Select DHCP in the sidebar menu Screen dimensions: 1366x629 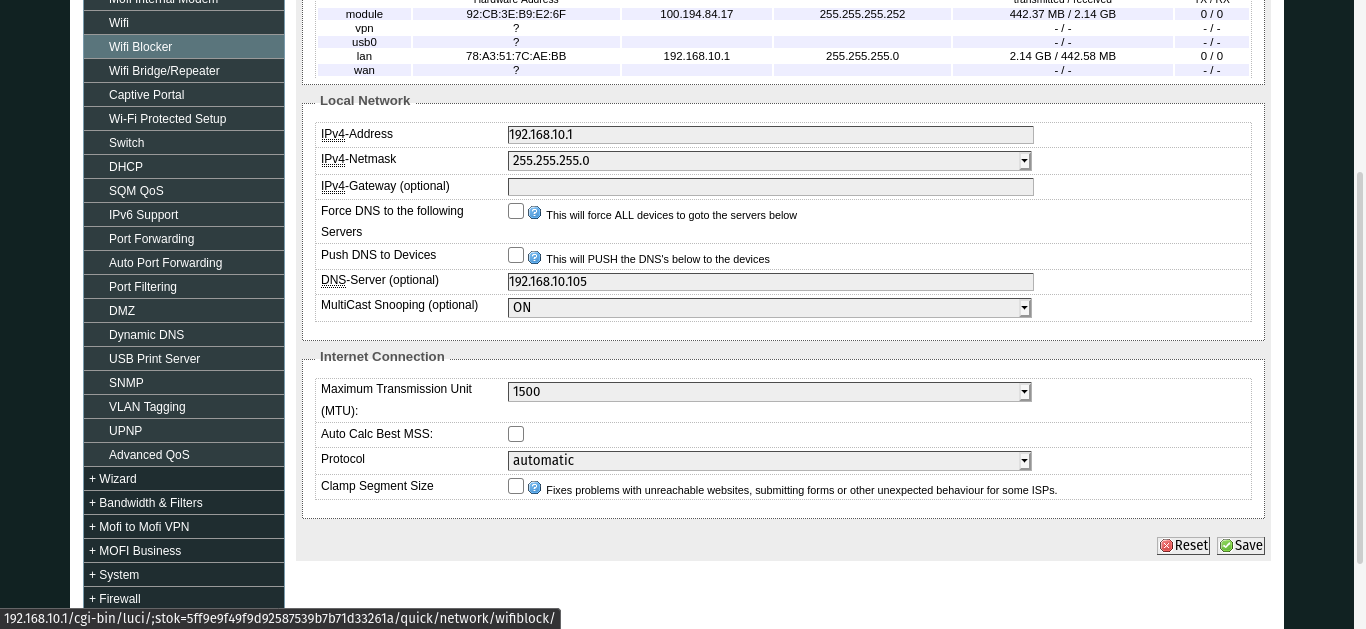coord(126,167)
